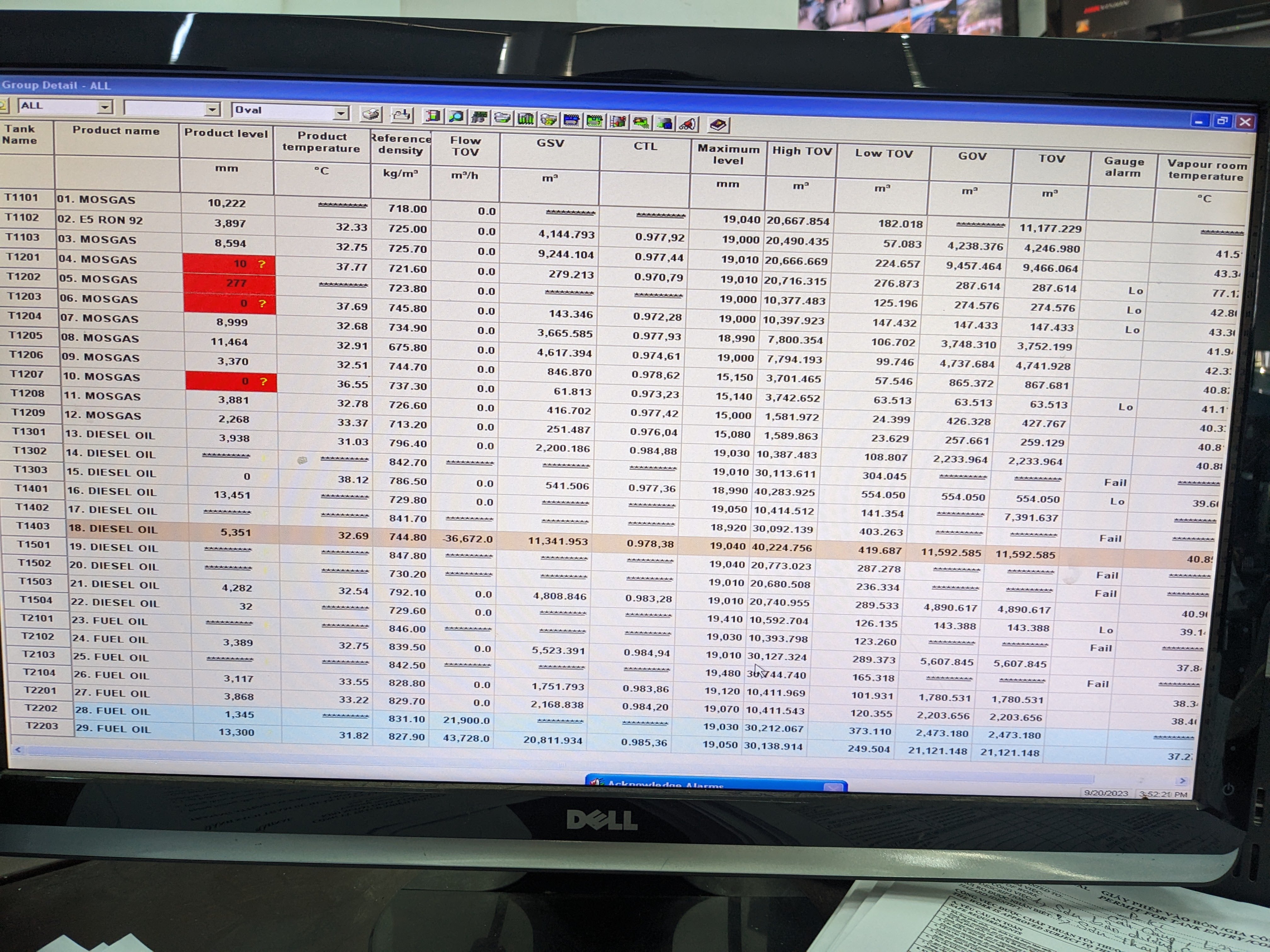The width and height of the screenshot is (1270, 952).
Task: Click the toolbar icon right of magnifying glass
Action: [479, 118]
